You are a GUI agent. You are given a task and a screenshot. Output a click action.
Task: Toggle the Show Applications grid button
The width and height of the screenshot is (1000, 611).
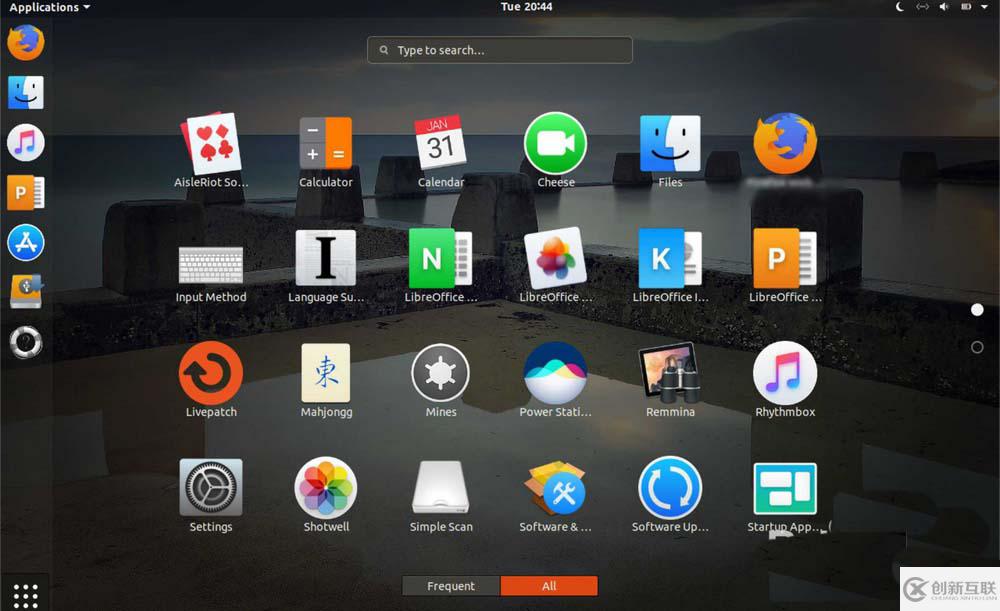(26, 595)
